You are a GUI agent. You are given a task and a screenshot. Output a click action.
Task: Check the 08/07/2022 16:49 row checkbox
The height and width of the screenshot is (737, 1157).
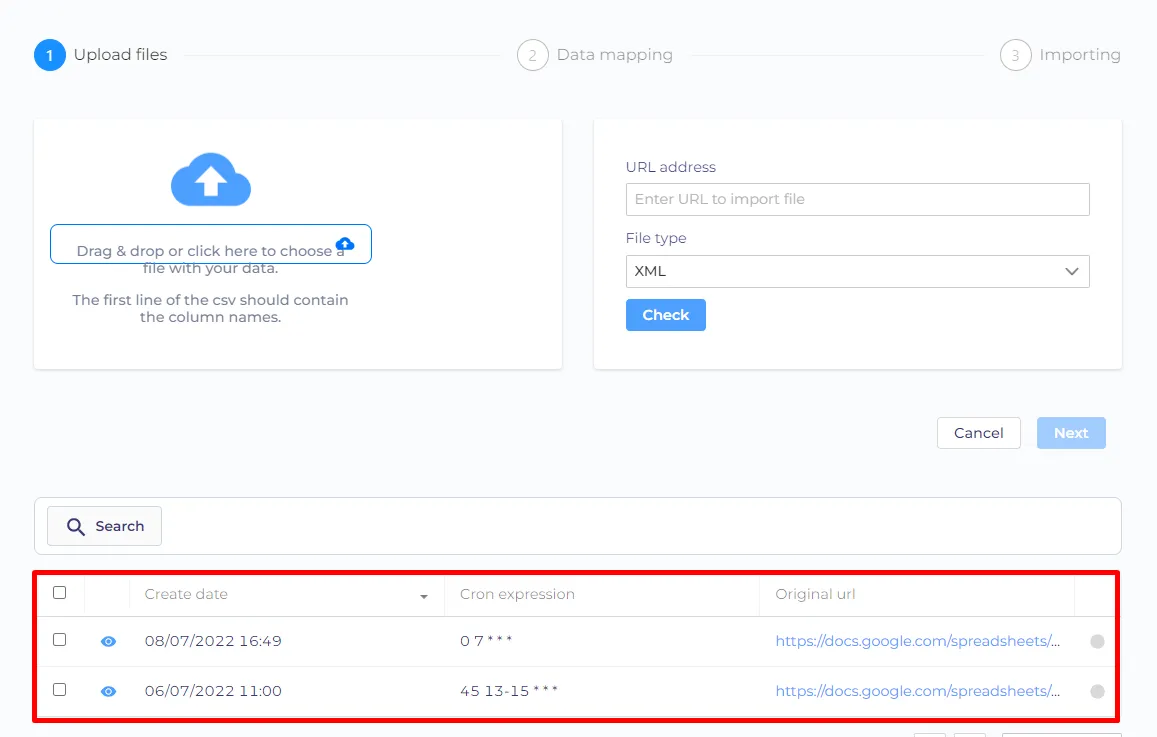click(x=60, y=640)
